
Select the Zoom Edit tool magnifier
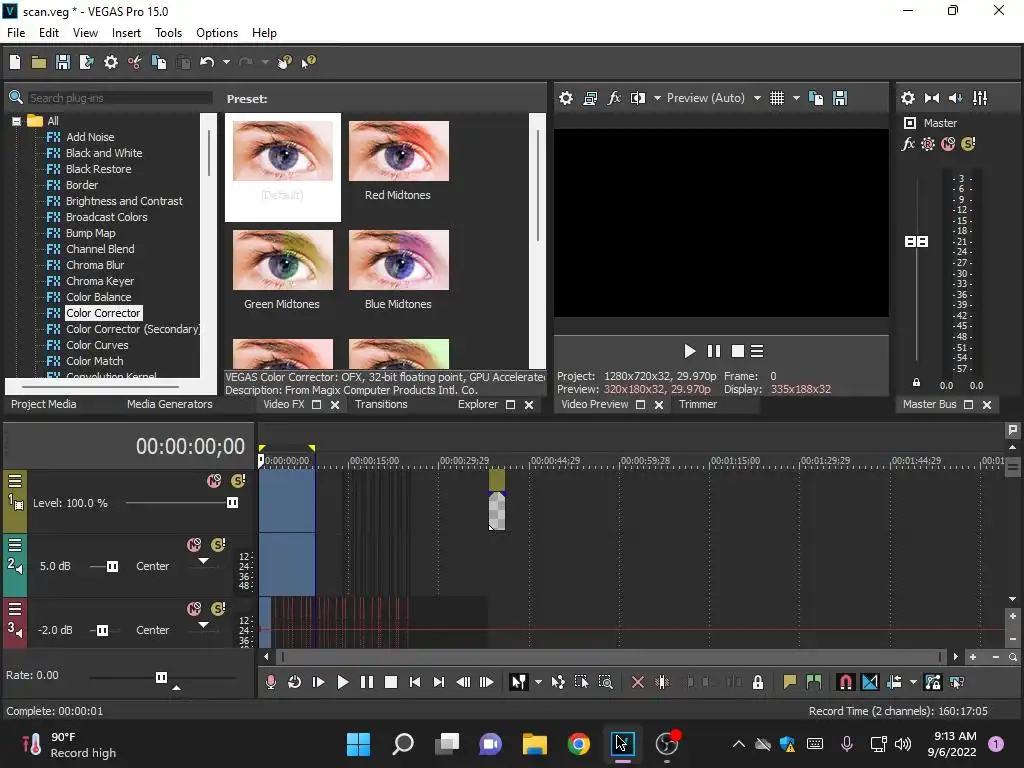[x=606, y=682]
